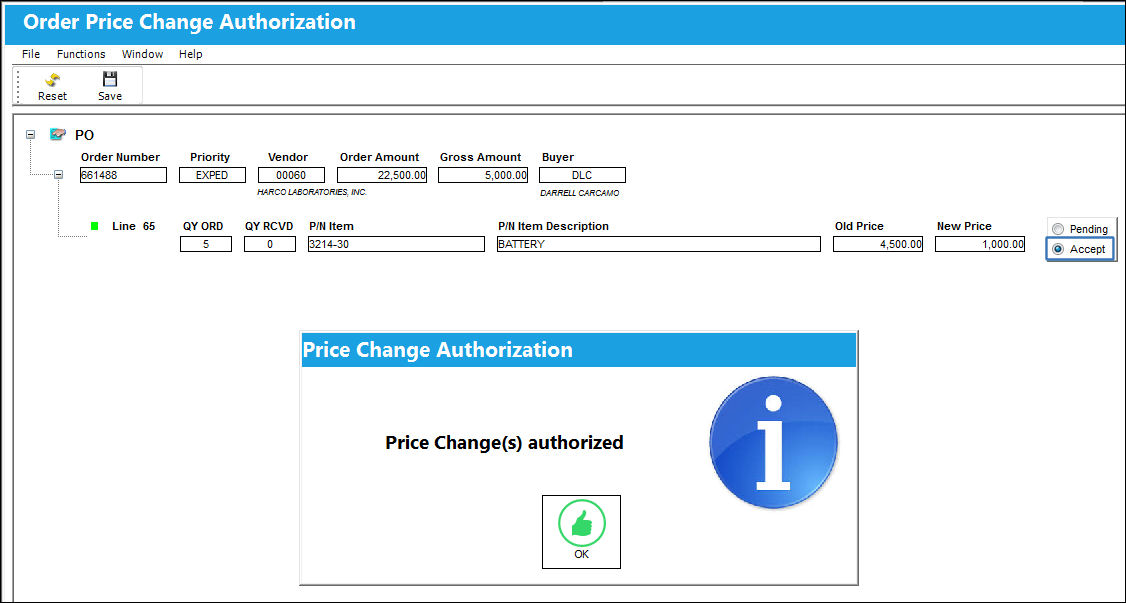Click the Priority field showing EXPED
This screenshot has width=1126, height=603.
212,175
